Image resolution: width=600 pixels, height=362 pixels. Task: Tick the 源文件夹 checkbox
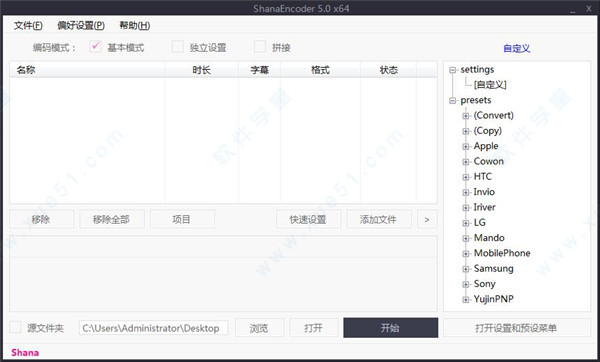(15, 328)
